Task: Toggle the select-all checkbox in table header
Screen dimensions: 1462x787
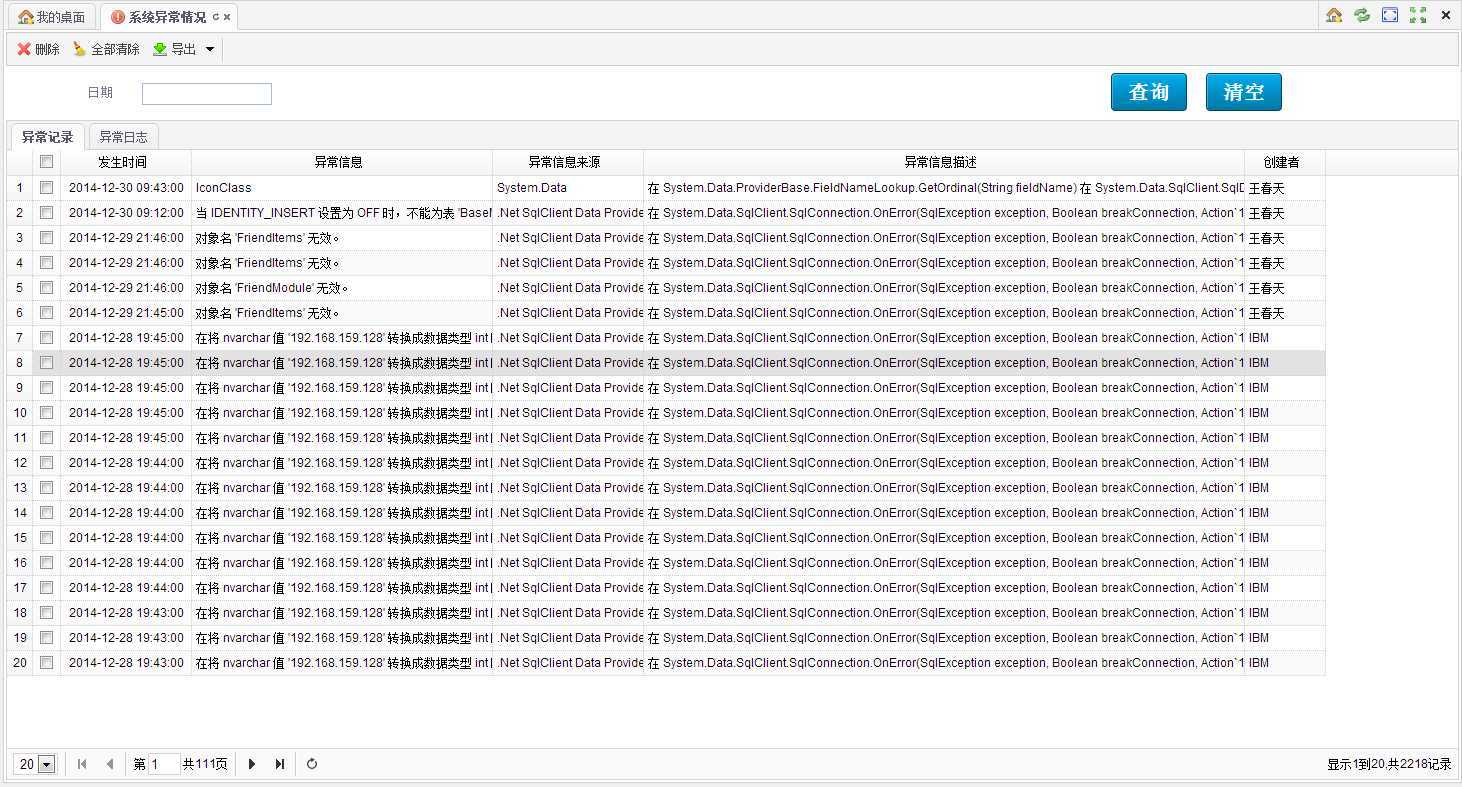Action: pos(46,162)
